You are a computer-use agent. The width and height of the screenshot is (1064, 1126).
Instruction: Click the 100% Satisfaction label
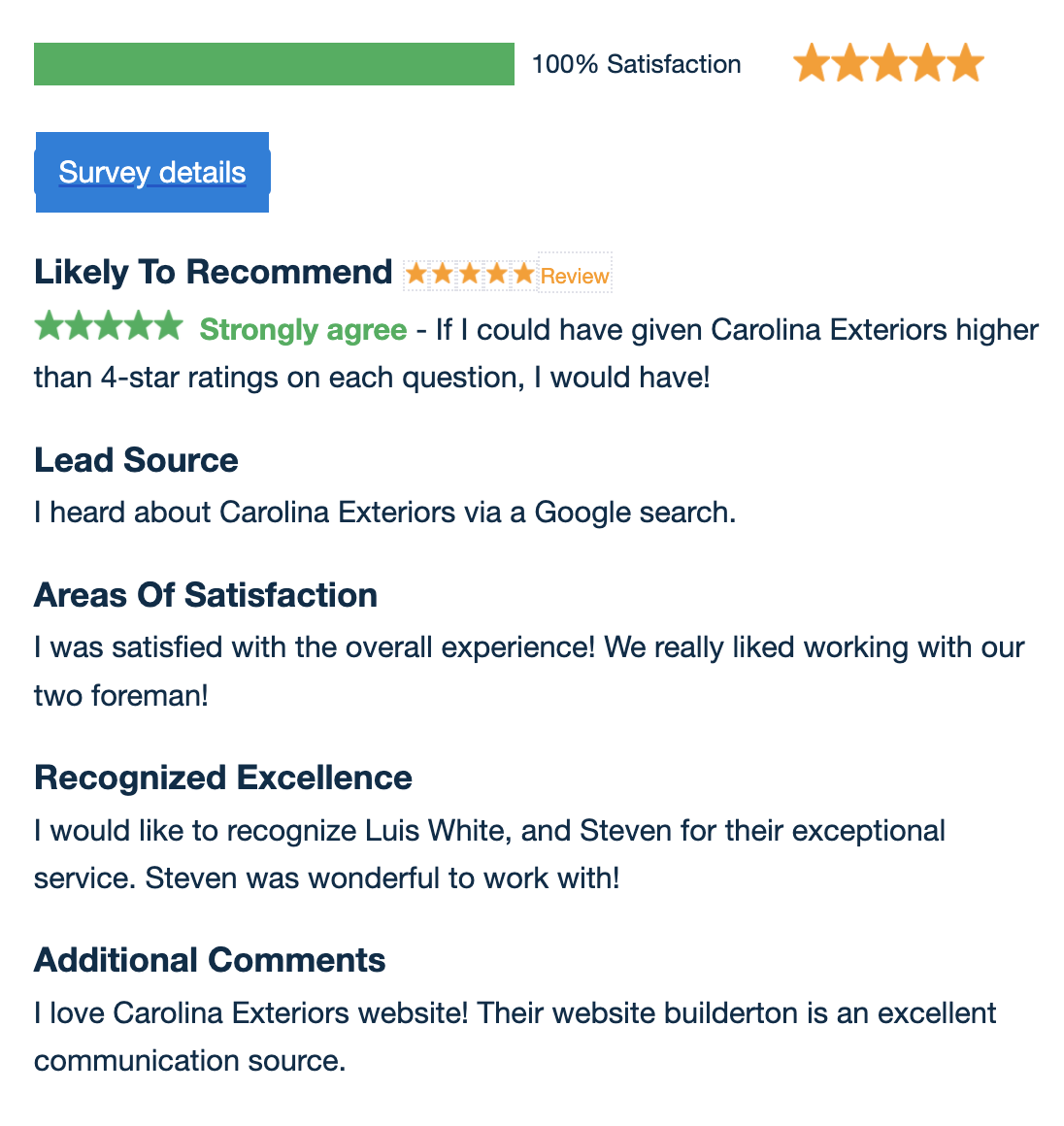pos(637,64)
